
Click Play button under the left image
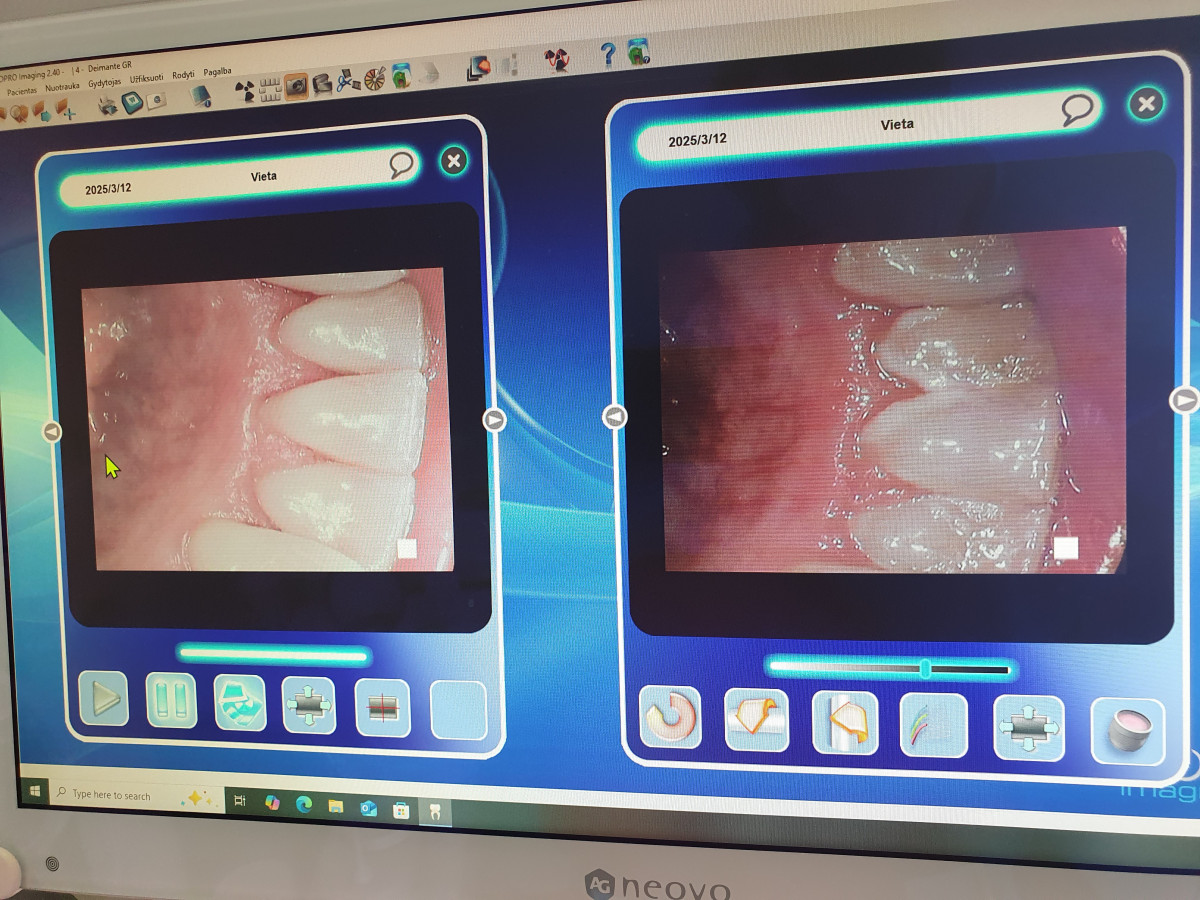tap(104, 698)
